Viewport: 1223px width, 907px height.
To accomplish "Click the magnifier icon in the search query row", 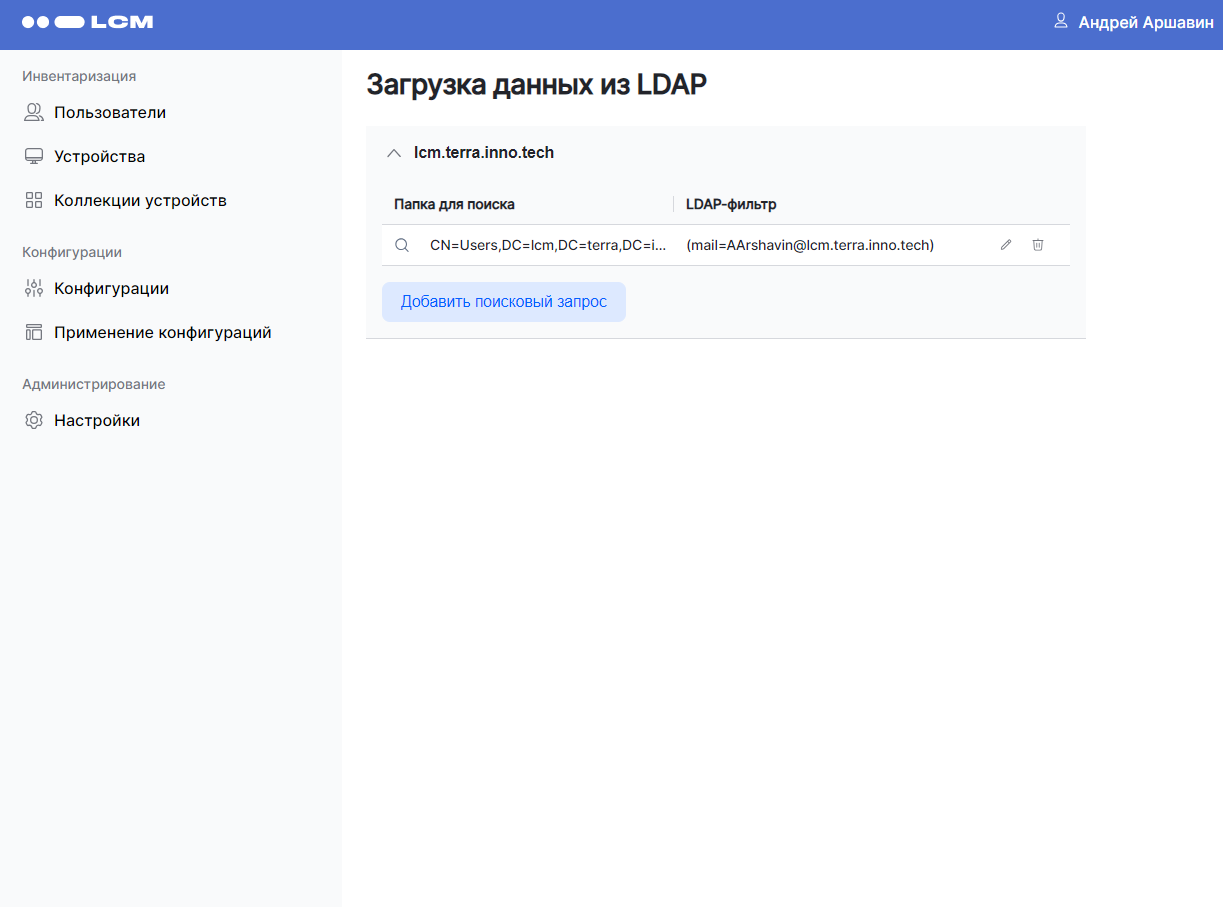I will tap(402, 245).
